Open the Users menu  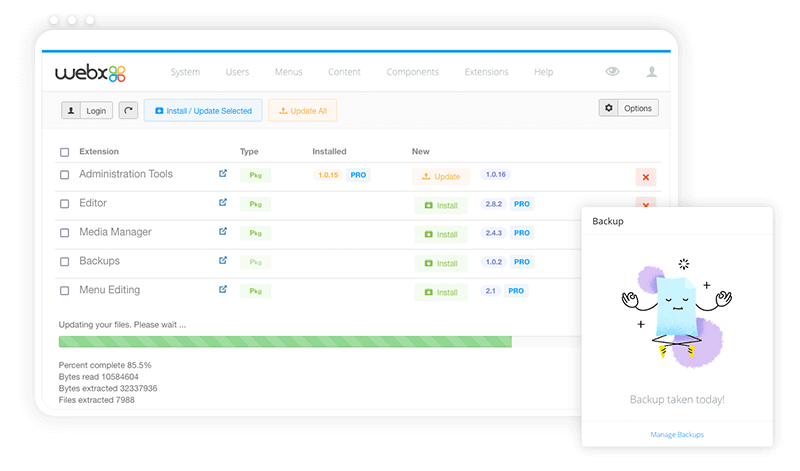[237, 72]
